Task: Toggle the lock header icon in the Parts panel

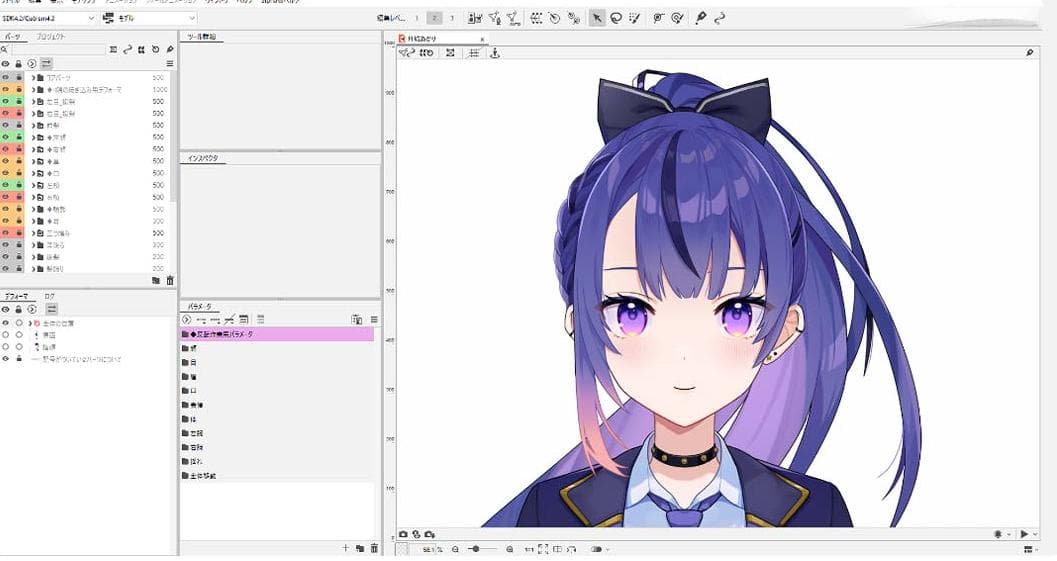Action: point(18,63)
